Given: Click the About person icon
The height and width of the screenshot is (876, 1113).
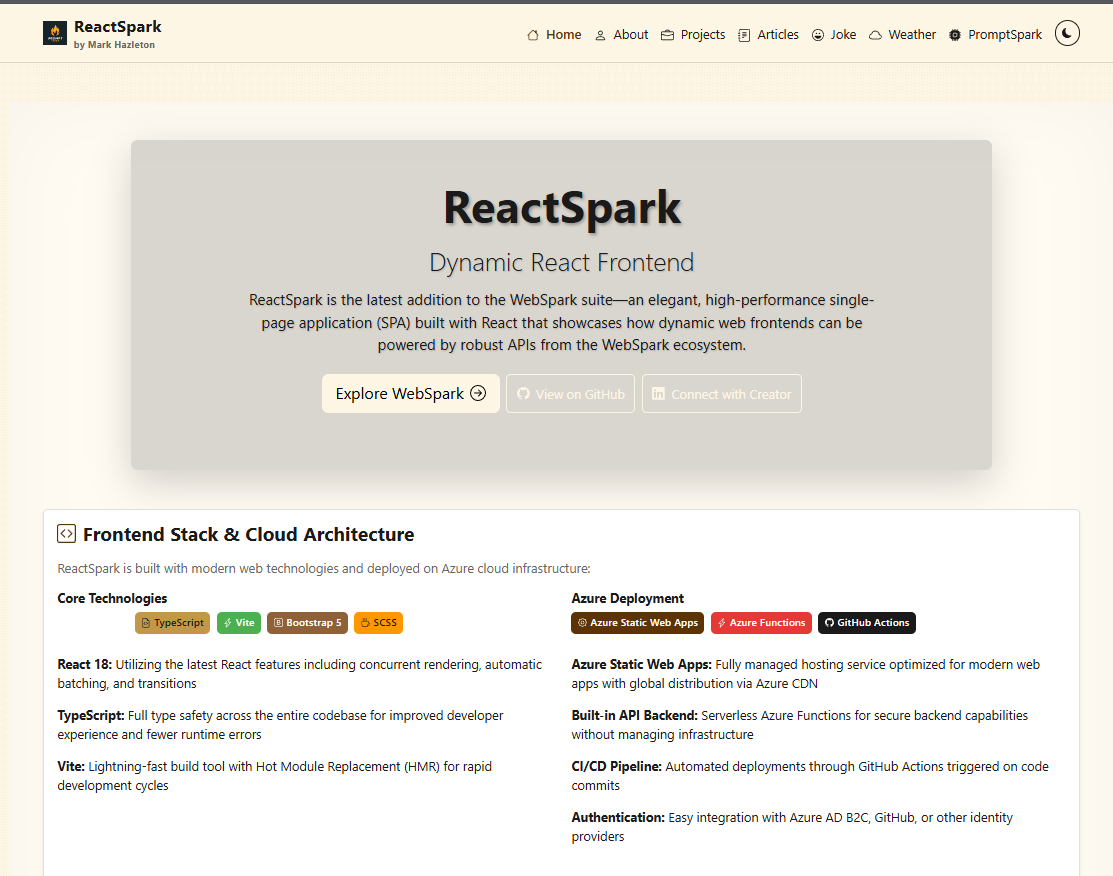Looking at the screenshot, I should point(599,34).
